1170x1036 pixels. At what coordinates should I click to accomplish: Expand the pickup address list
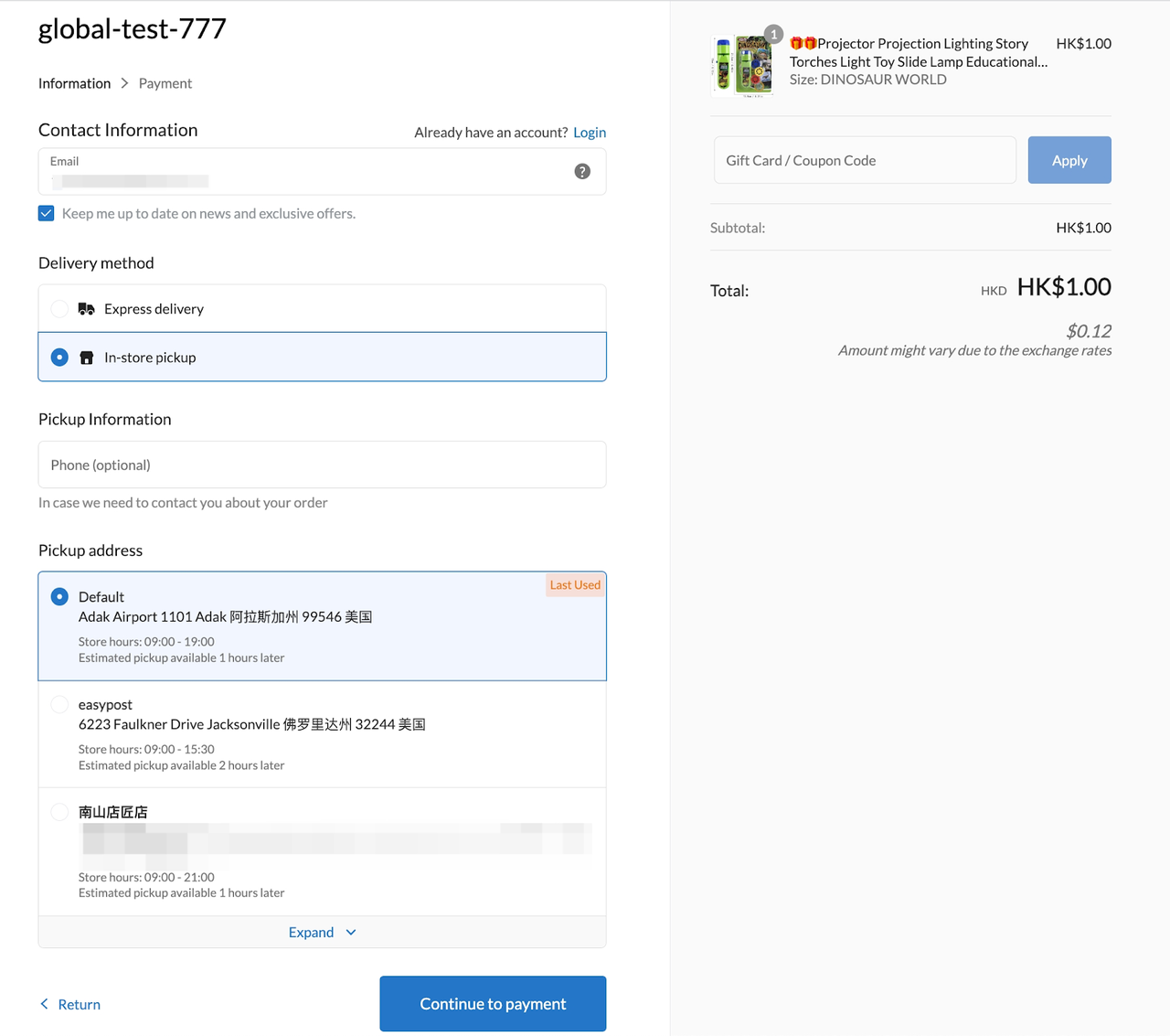322,933
